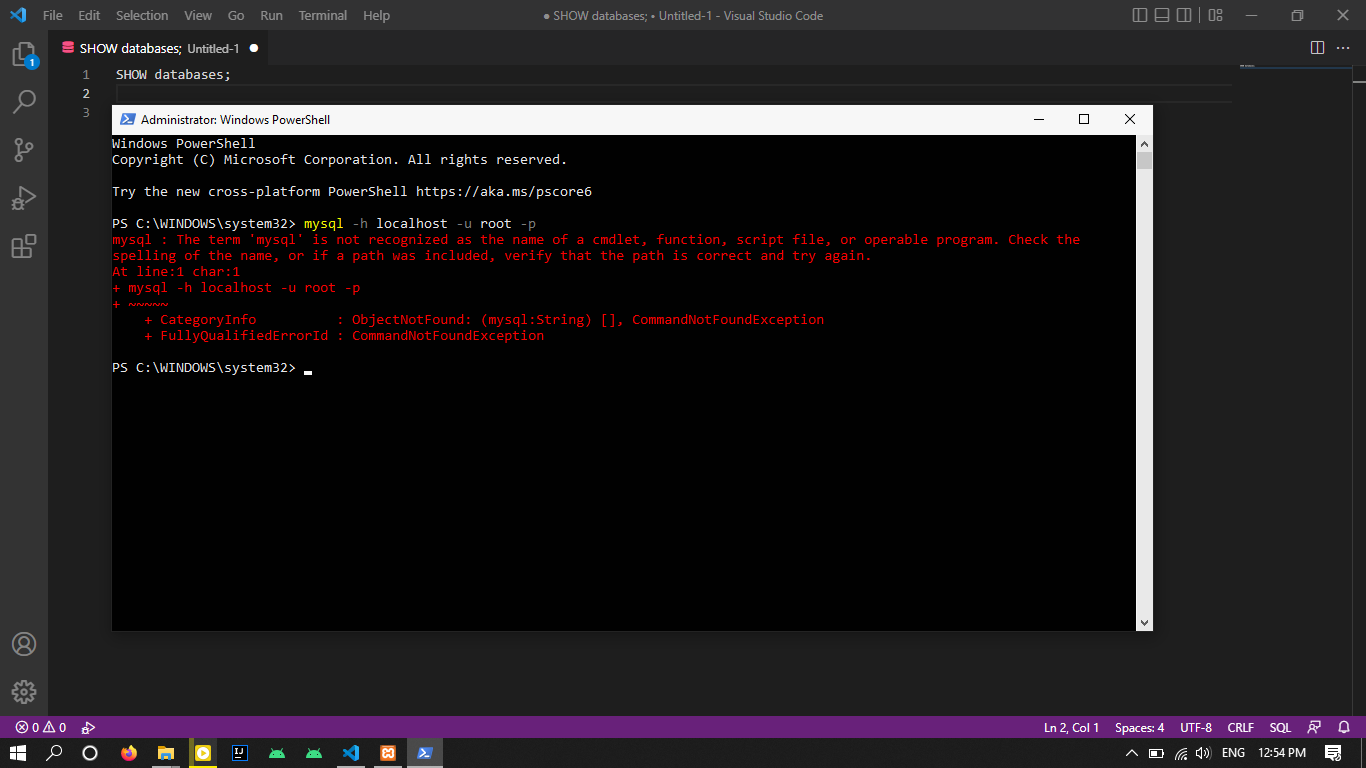Image resolution: width=1366 pixels, height=768 pixels.
Task: Open XAMPP from the taskbar
Action: [388, 753]
